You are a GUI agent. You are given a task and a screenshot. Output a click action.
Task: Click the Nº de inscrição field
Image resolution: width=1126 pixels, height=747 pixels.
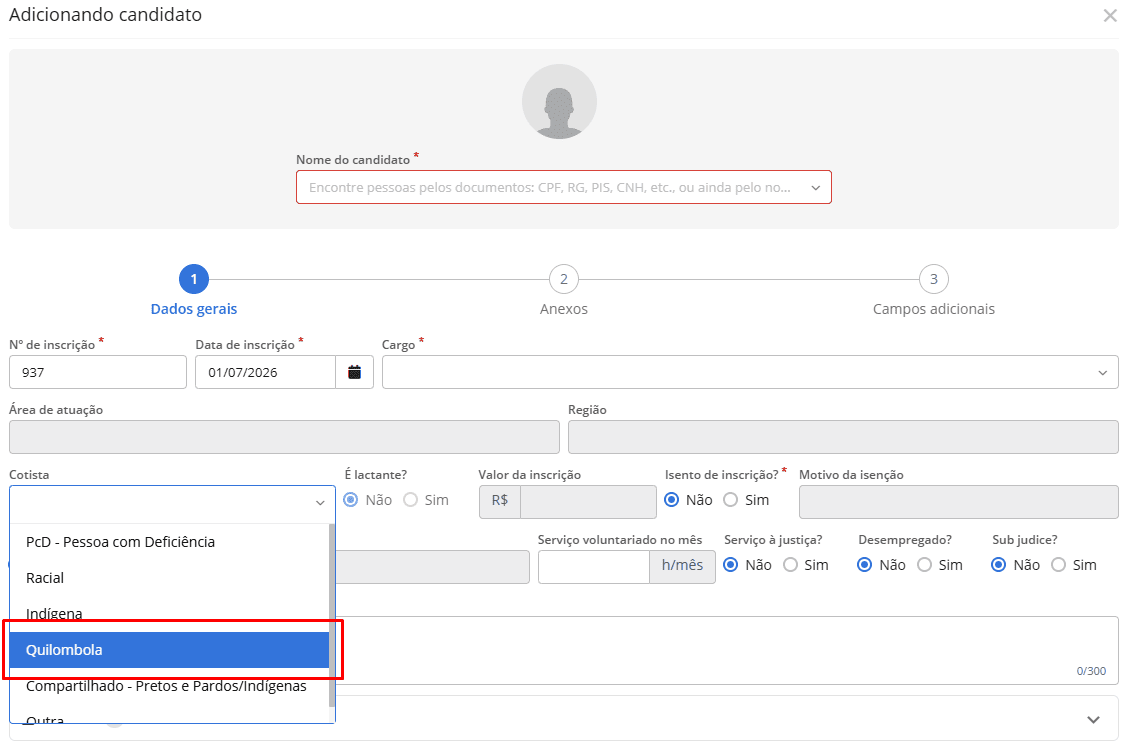click(98, 372)
